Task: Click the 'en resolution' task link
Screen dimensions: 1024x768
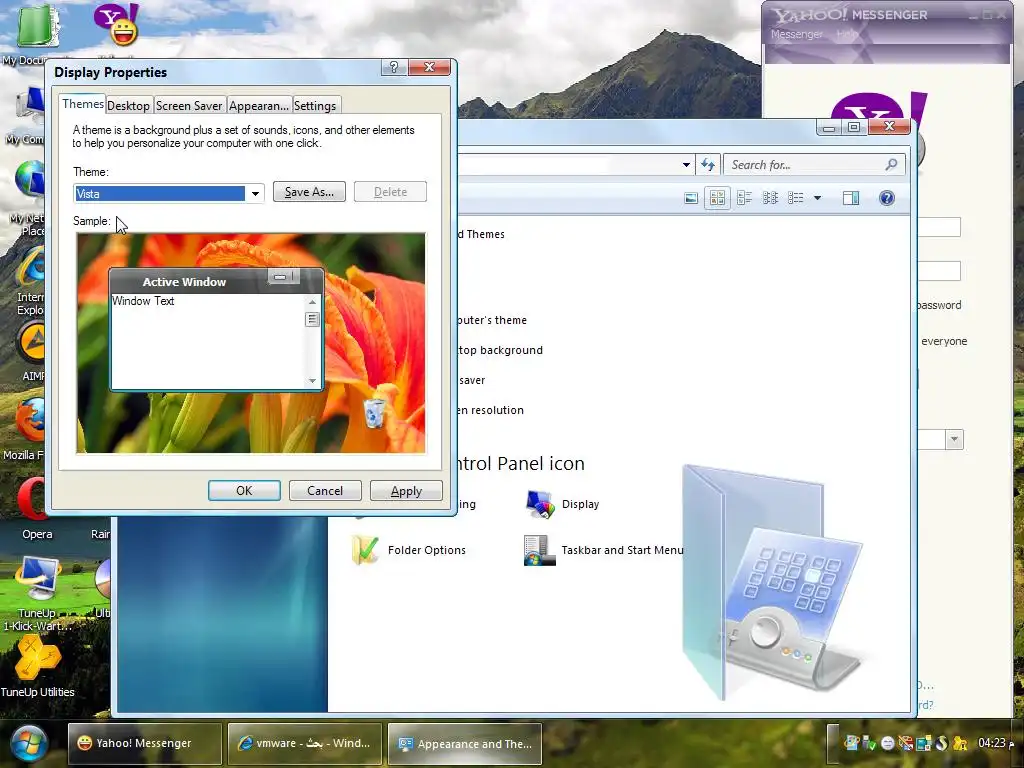Action: pos(490,410)
